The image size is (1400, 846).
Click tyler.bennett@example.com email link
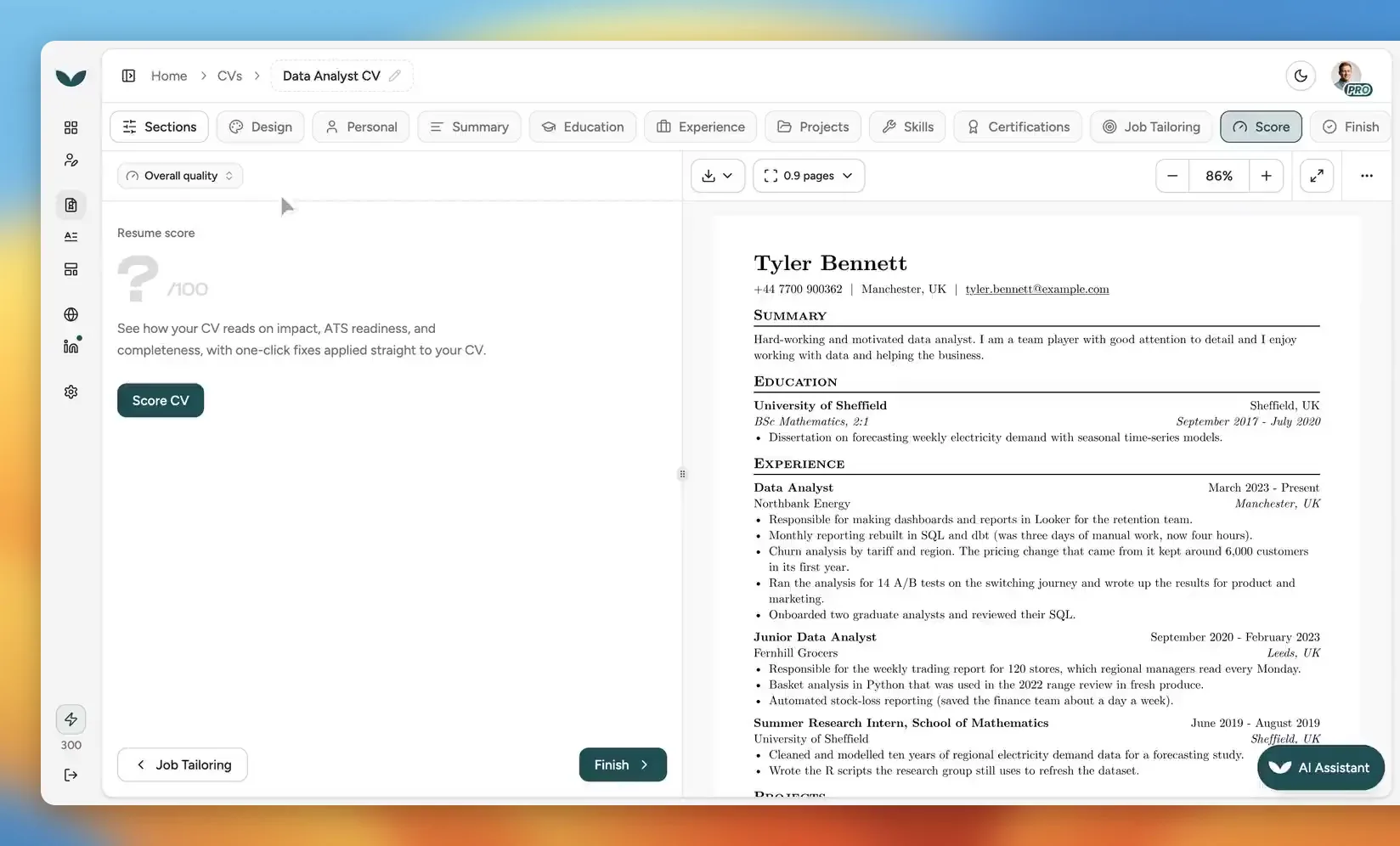(1037, 289)
